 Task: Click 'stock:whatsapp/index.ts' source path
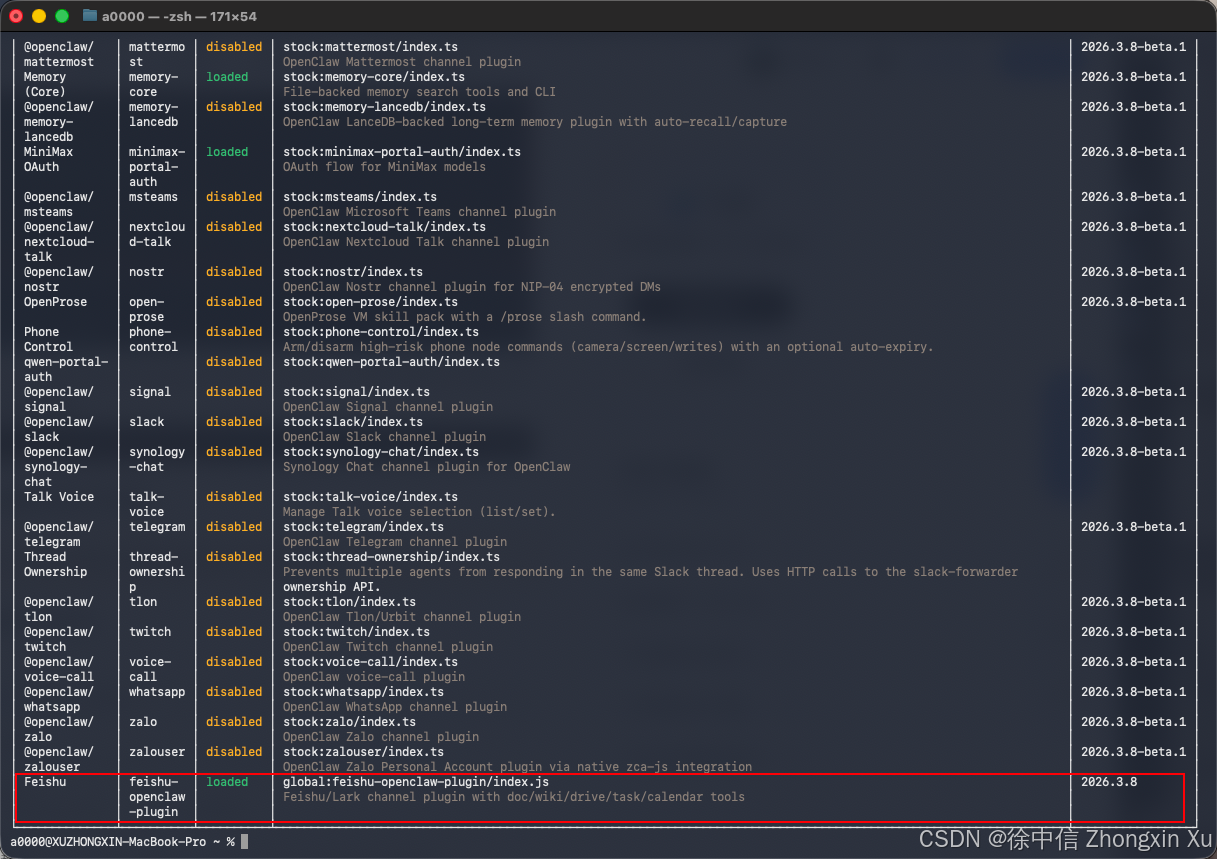coord(363,692)
